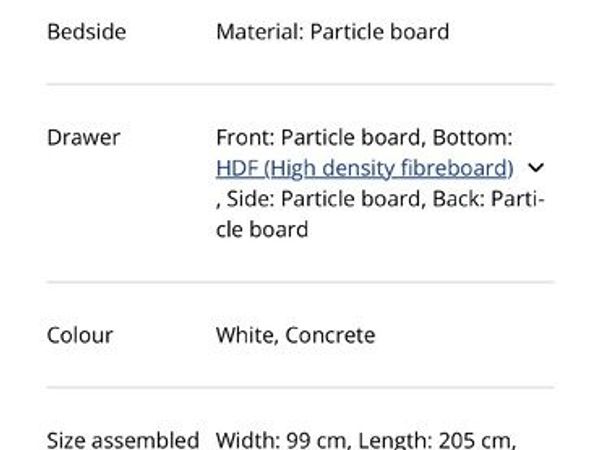Expand the chevron next to HDF fibreboard

pyautogui.click(x=535, y=168)
